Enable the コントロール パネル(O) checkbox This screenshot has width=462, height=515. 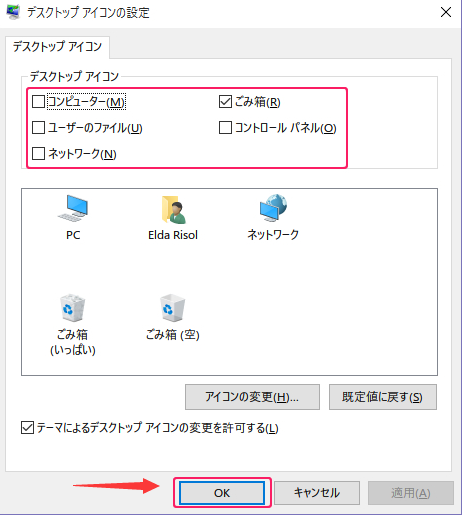[x=225, y=128]
